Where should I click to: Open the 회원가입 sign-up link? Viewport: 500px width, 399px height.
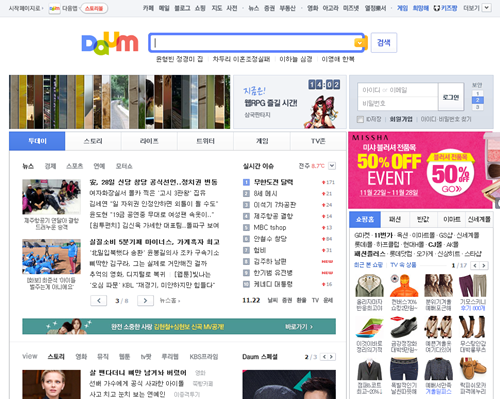coord(401,119)
